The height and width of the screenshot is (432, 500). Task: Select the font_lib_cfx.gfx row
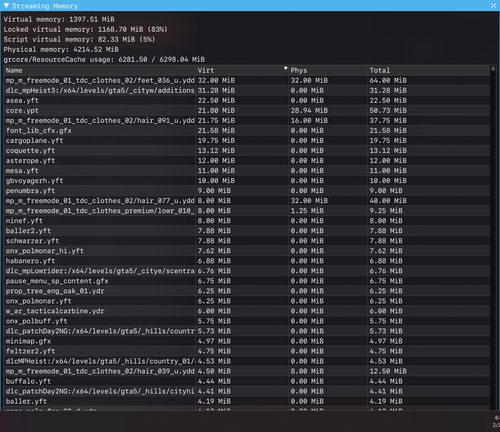click(247, 130)
